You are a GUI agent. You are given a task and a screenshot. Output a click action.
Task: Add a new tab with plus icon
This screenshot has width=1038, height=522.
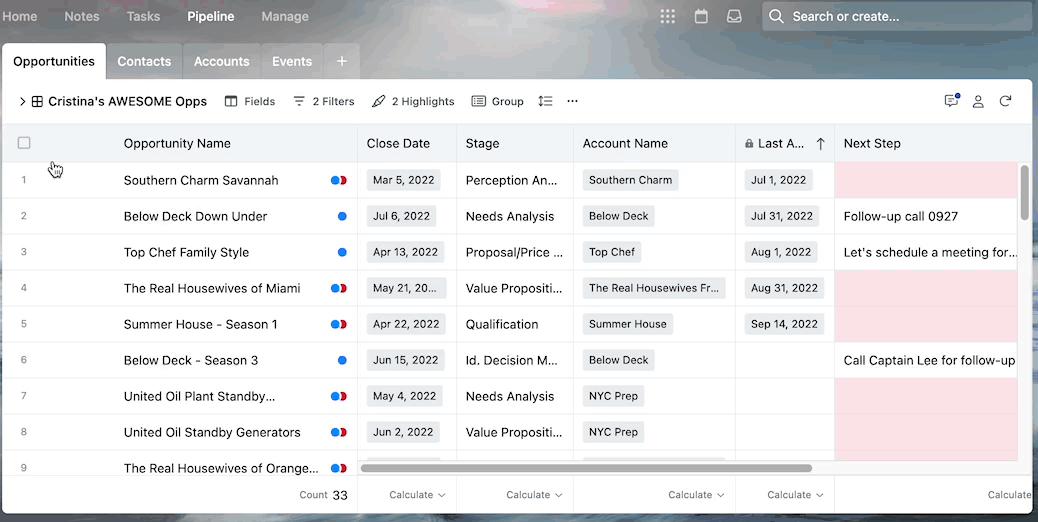[342, 61]
